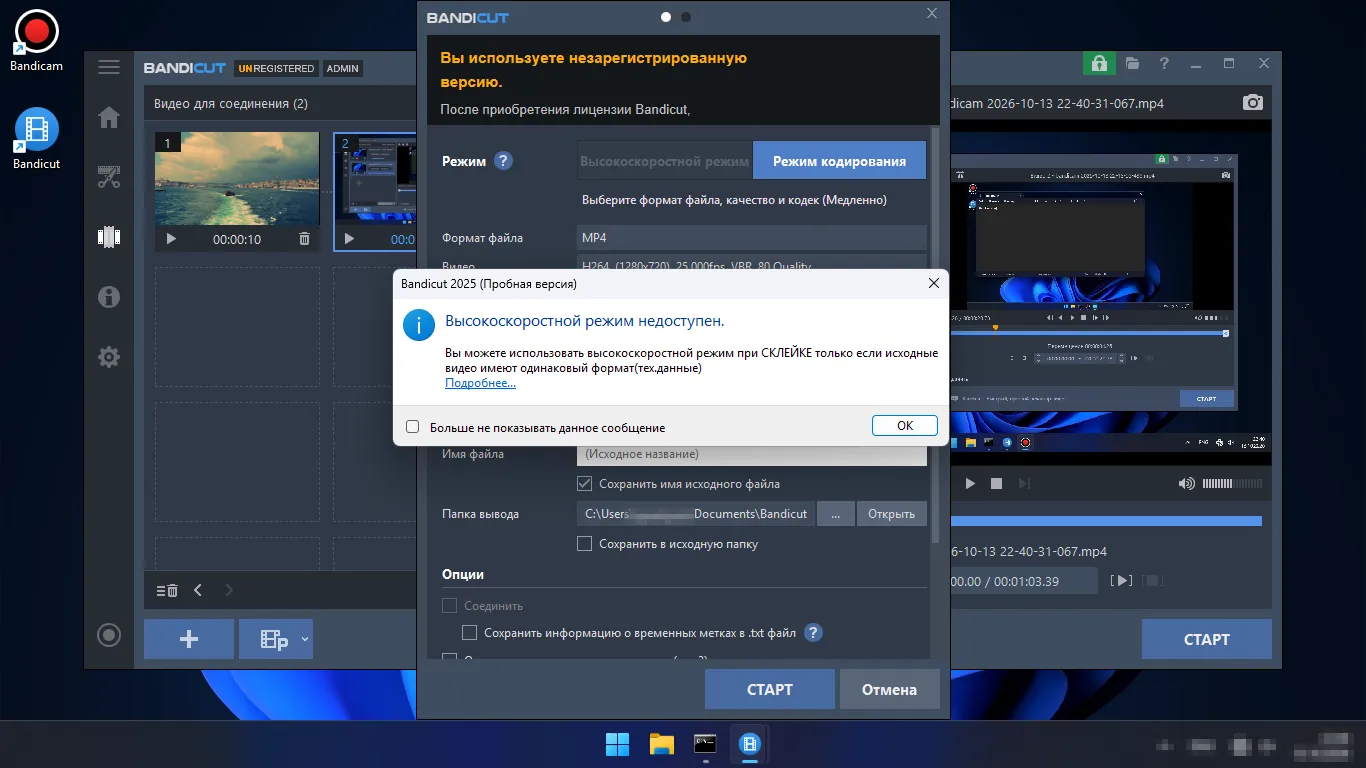
Task: Click the blue timeline progress bar
Action: [1105, 521]
